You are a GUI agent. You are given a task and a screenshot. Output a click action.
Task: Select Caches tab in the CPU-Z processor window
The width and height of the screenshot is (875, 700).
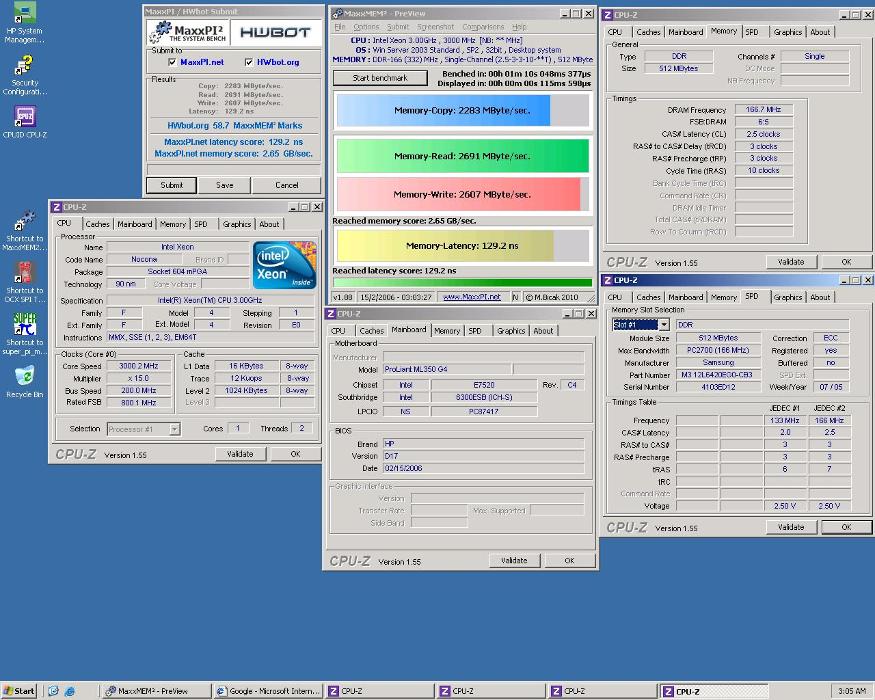(x=97, y=224)
